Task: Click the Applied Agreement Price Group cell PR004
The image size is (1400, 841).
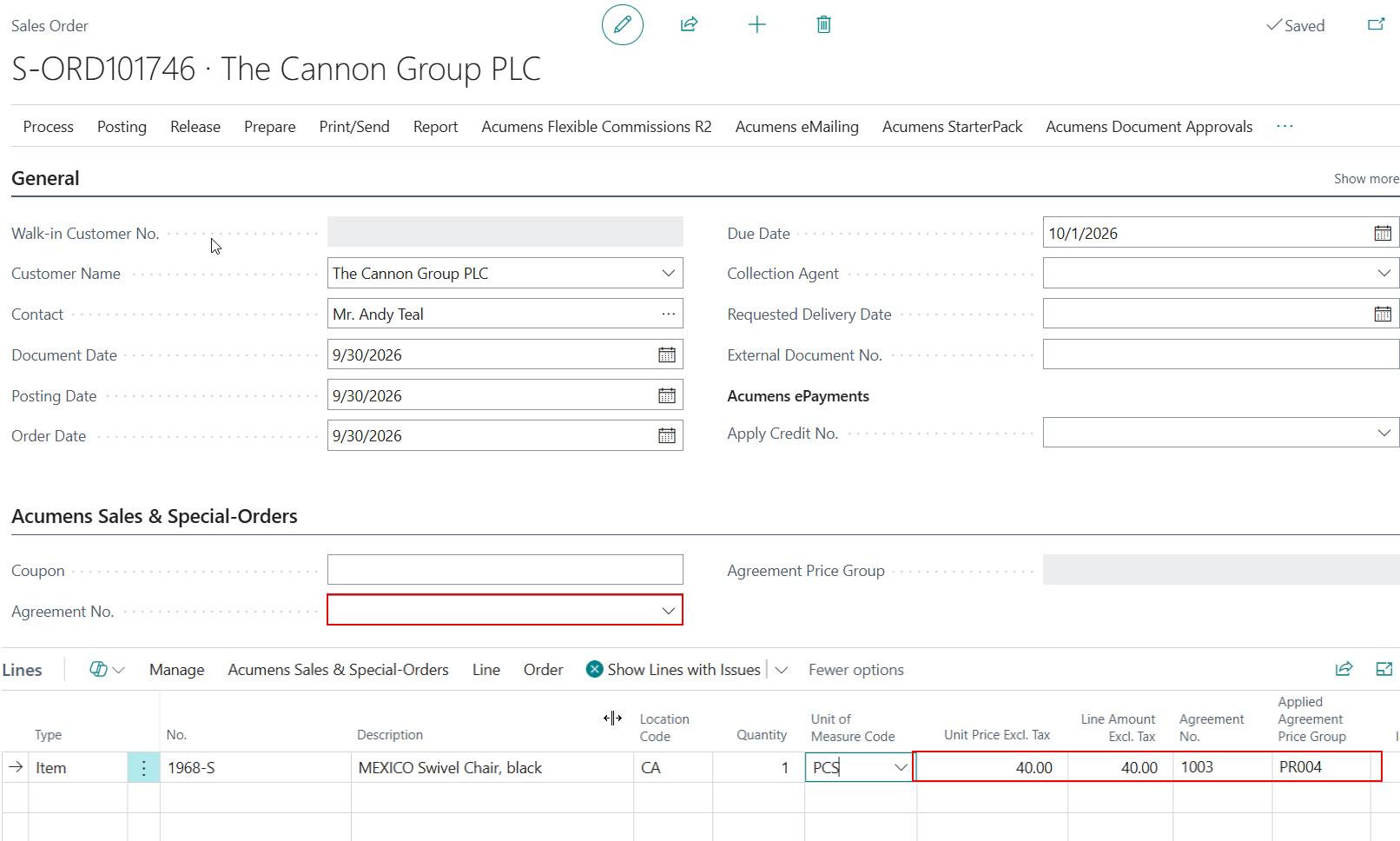Action: (x=1321, y=767)
